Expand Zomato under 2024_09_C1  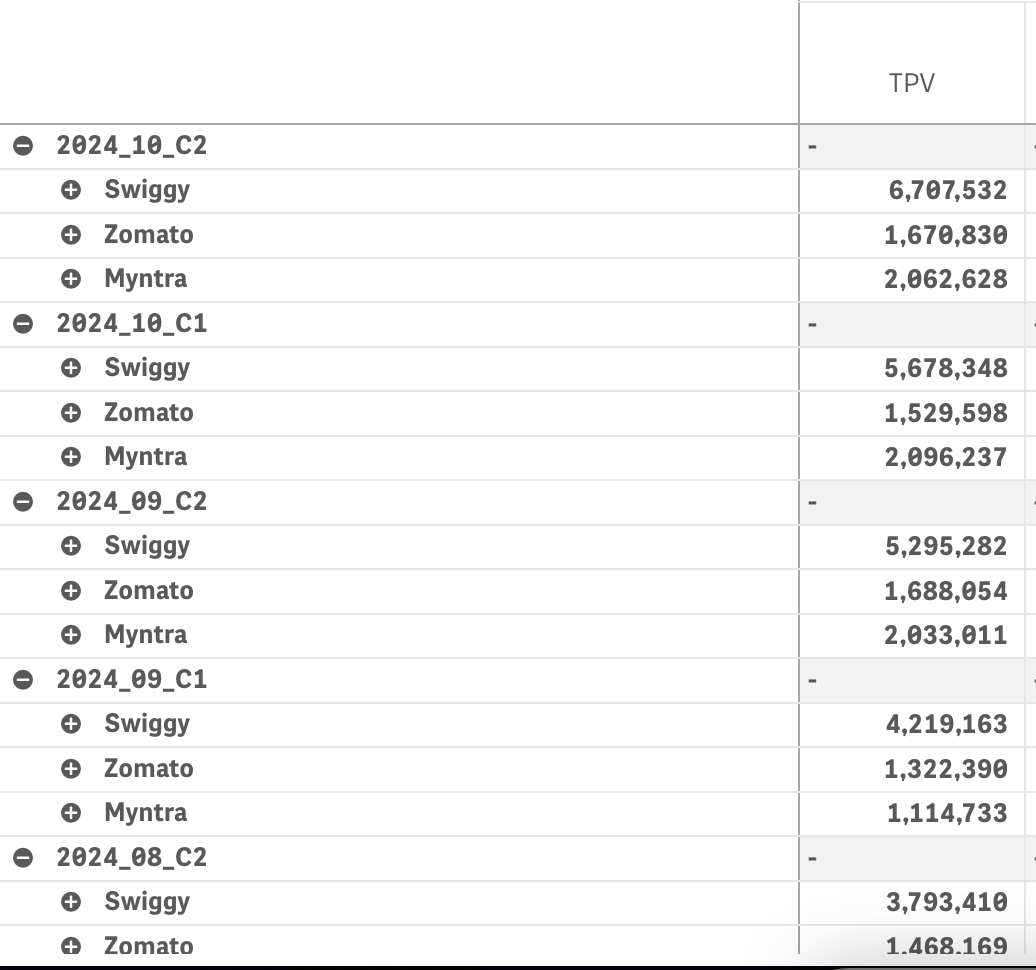tap(71, 768)
